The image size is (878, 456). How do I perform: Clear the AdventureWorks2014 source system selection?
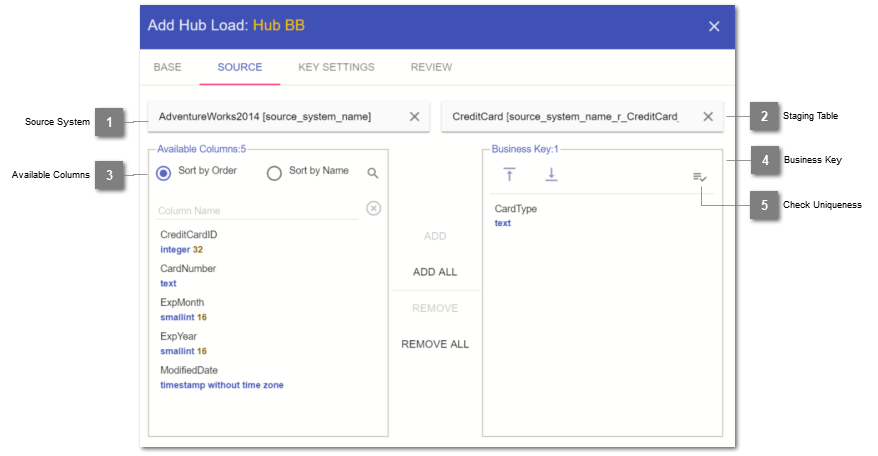tap(415, 117)
